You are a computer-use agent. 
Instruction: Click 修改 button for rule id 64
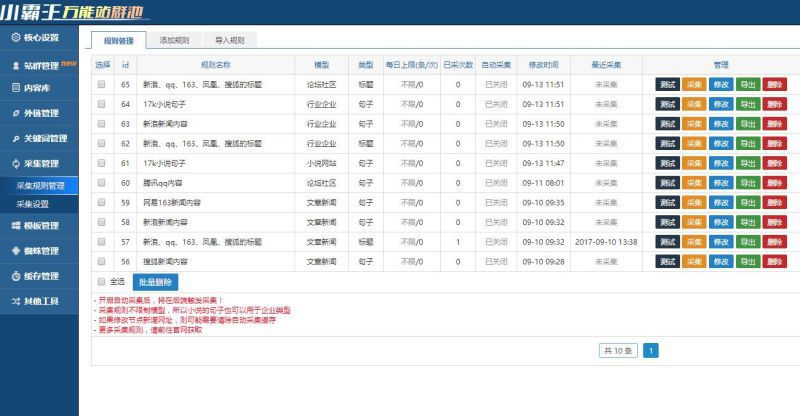tap(721, 104)
